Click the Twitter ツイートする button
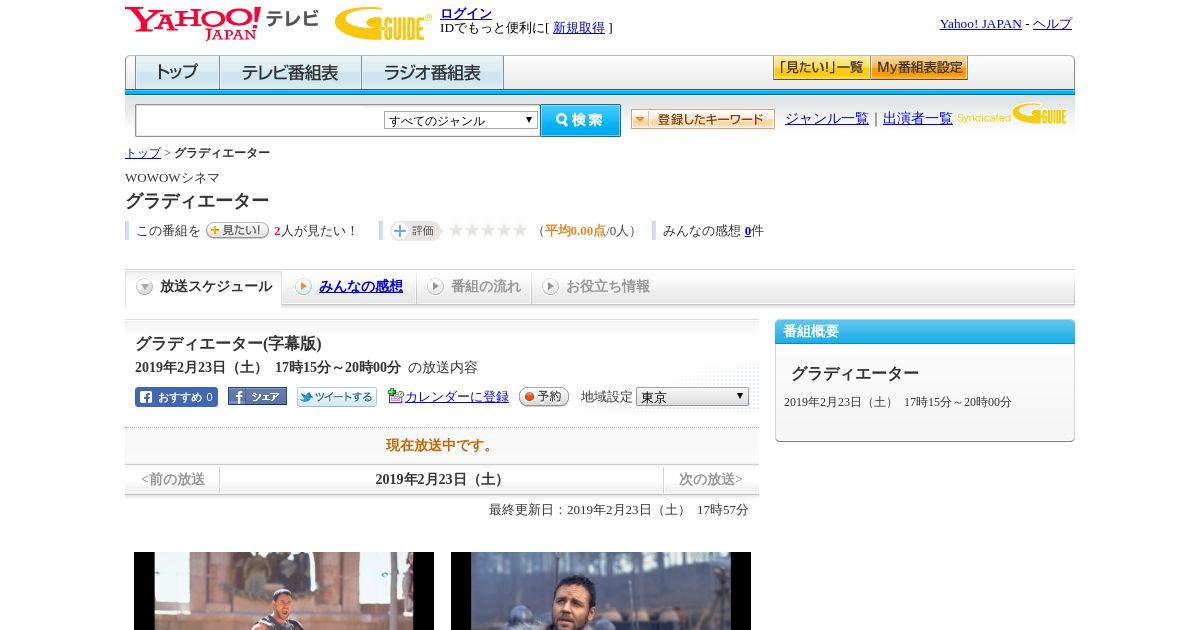This screenshot has width=1200, height=630. [337, 397]
